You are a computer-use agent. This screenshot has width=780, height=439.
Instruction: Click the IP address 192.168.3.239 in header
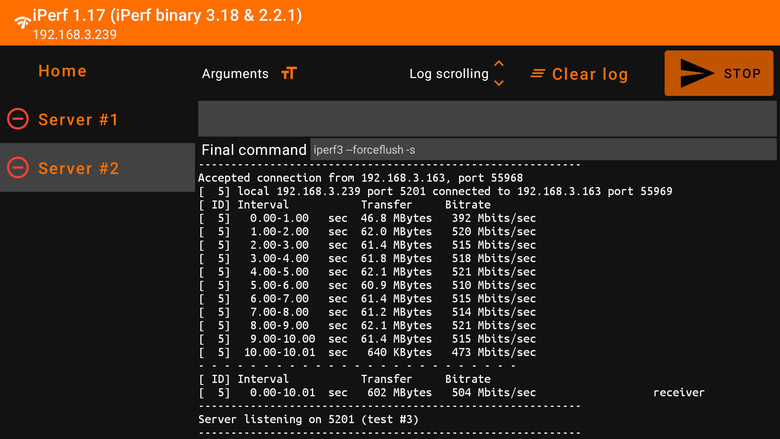click(75, 35)
